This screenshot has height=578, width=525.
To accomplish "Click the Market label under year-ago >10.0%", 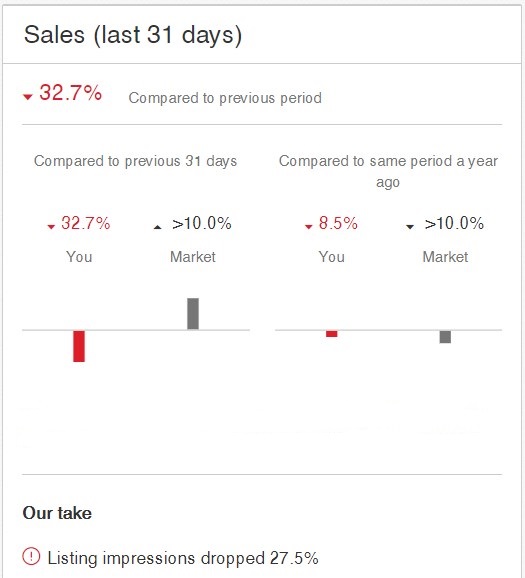I will coord(445,257).
